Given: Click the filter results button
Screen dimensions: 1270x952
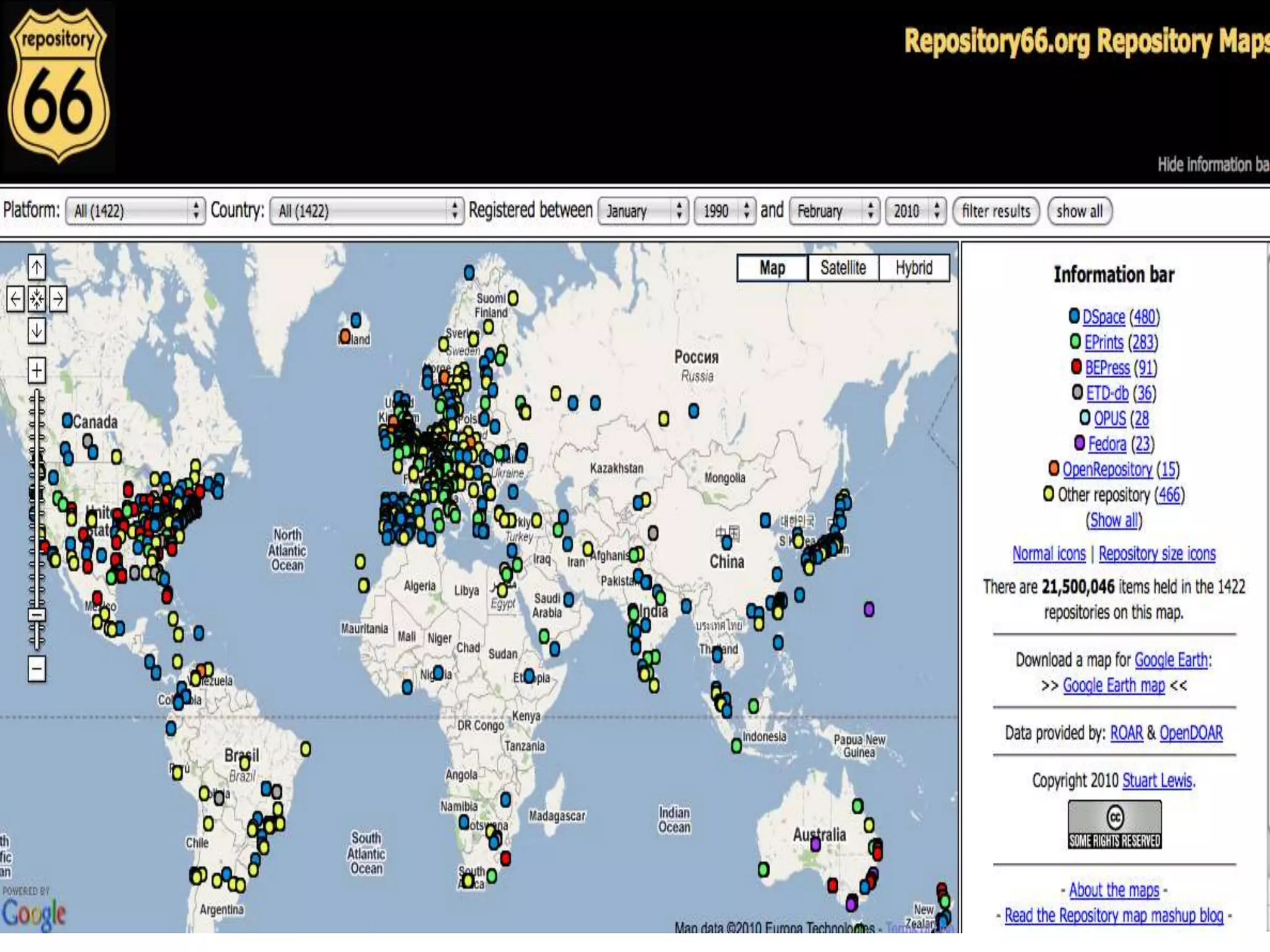Looking at the screenshot, I should 996,211.
